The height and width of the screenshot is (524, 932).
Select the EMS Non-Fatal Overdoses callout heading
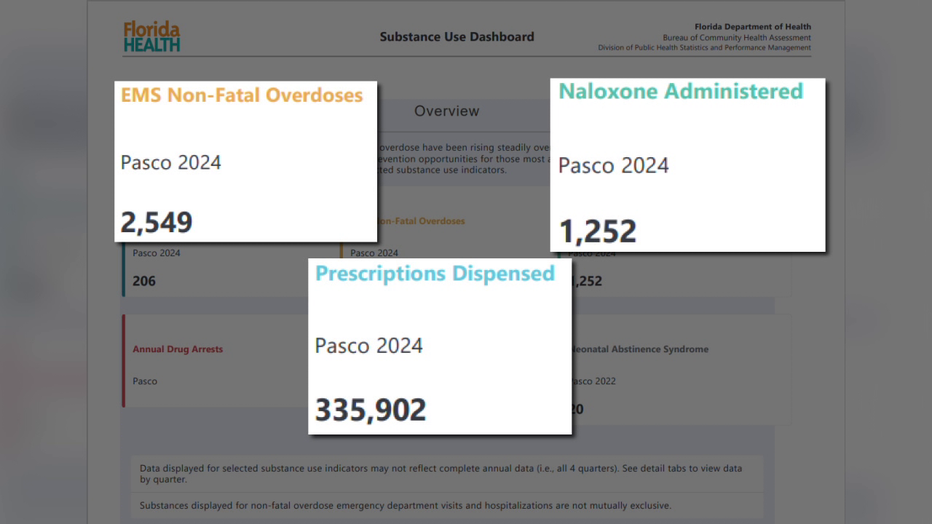242,96
